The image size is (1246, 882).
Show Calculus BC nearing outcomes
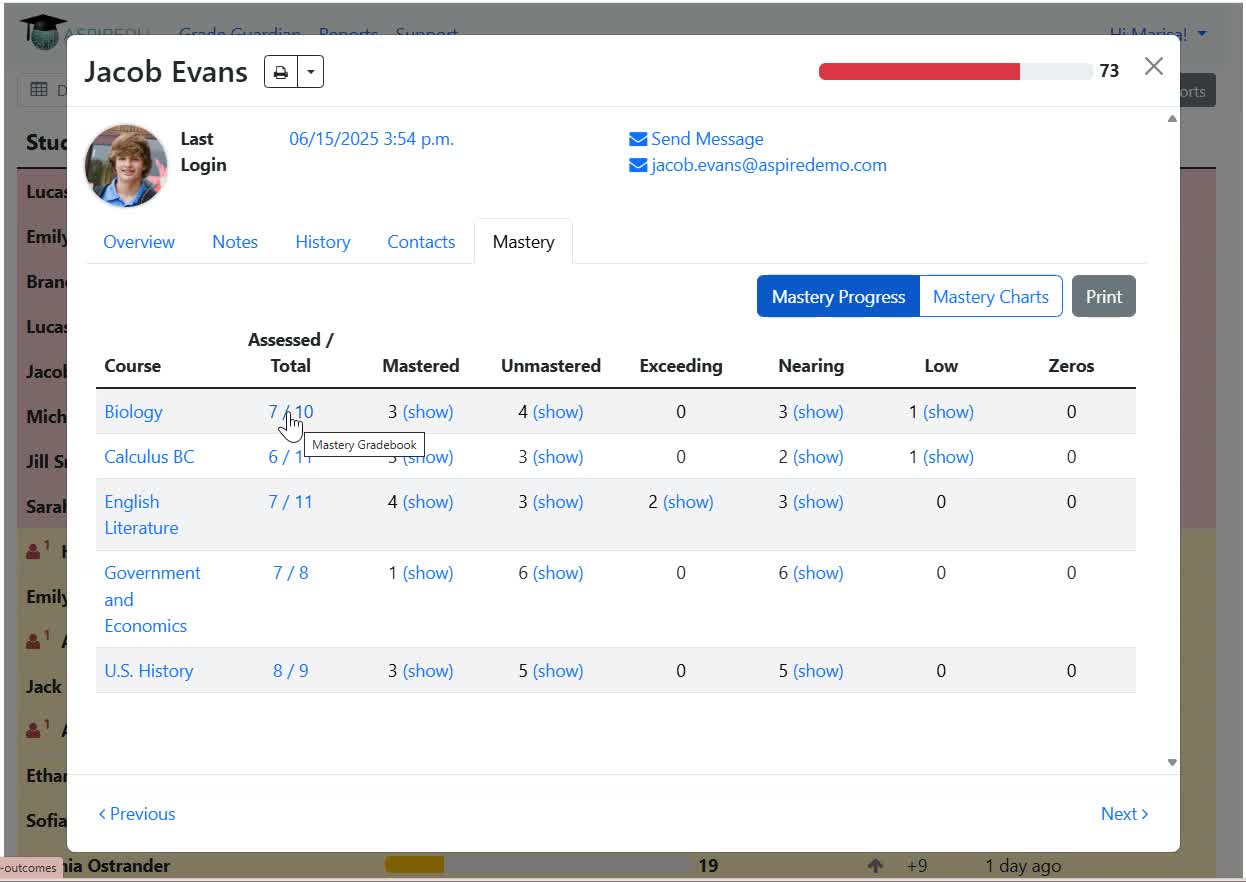(x=818, y=457)
